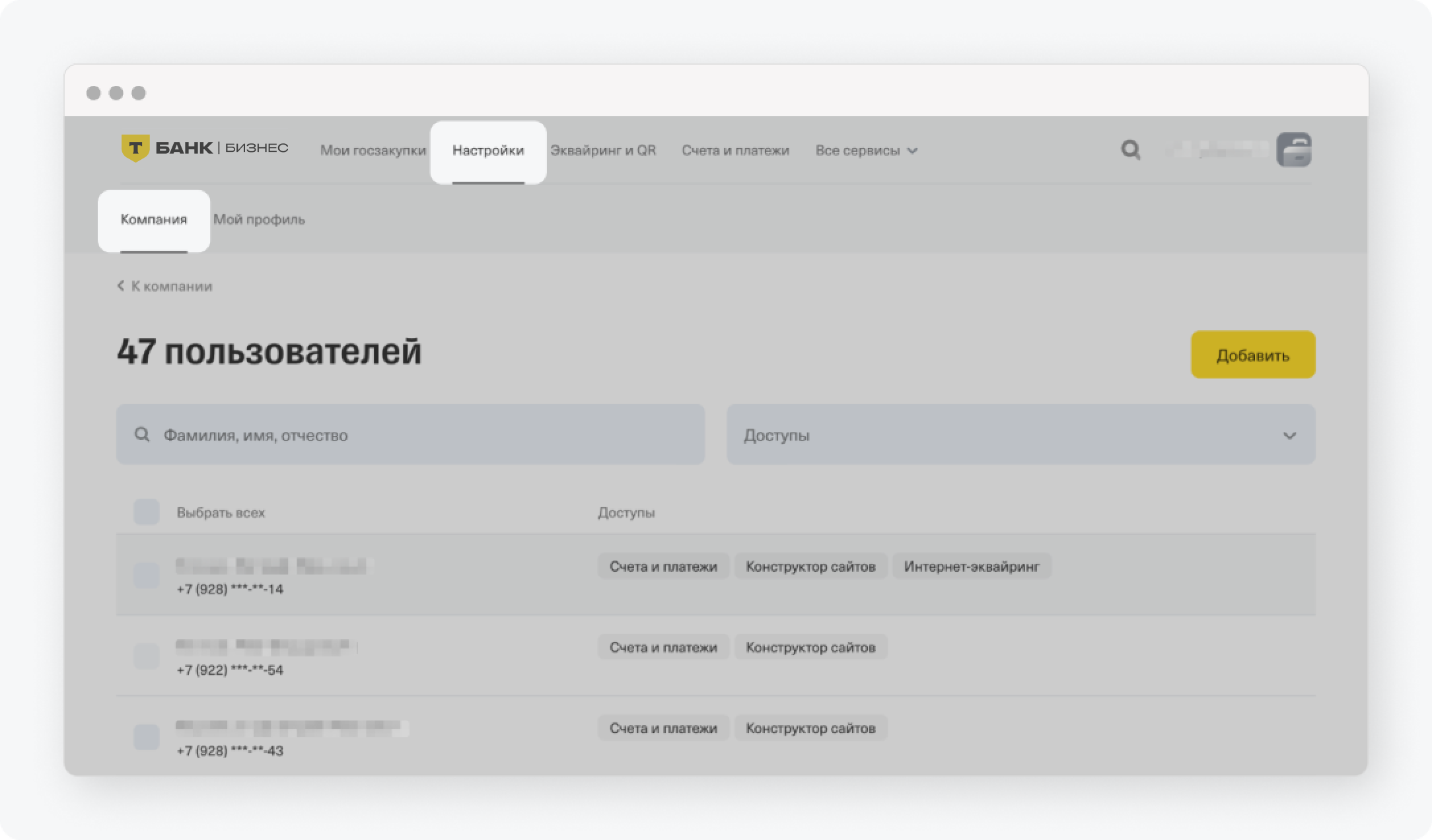Click phone number +7 (928) ***-**-43

(230, 751)
